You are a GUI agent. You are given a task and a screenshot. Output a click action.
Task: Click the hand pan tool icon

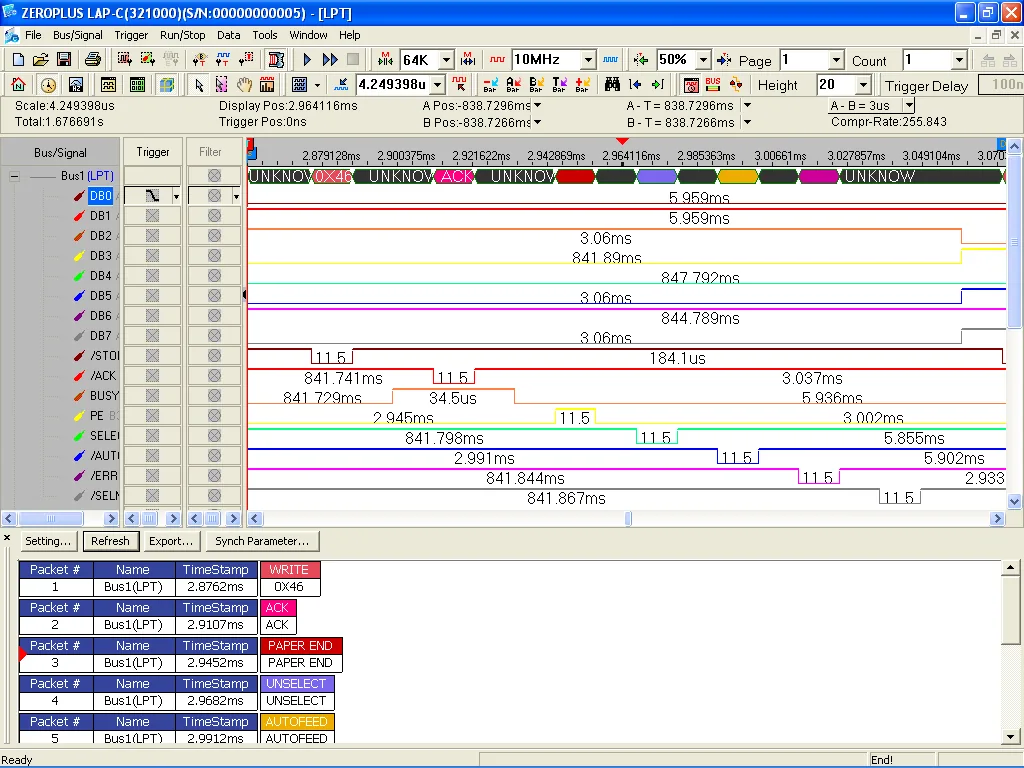(x=244, y=85)
